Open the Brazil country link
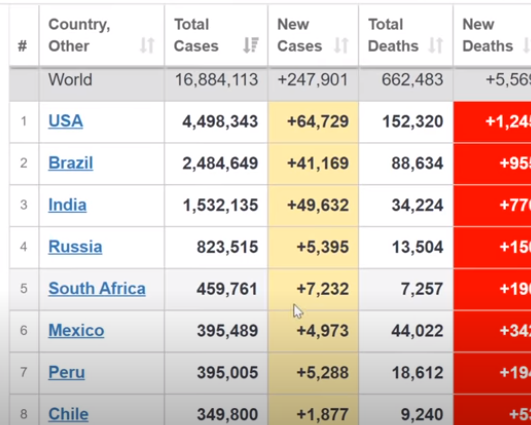 click(70, 163)
